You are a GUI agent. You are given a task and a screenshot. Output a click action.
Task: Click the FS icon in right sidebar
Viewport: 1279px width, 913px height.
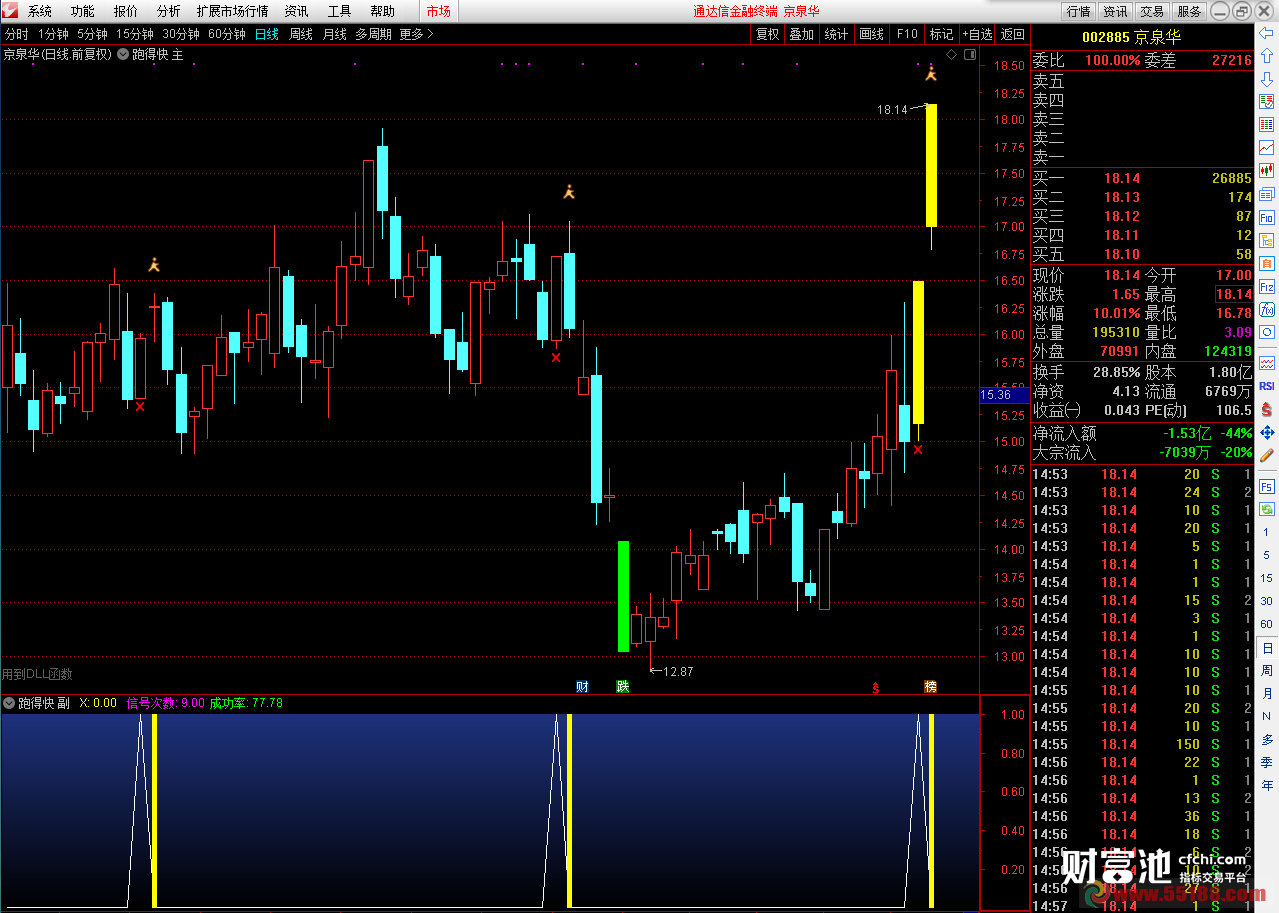coord(1266,486)
